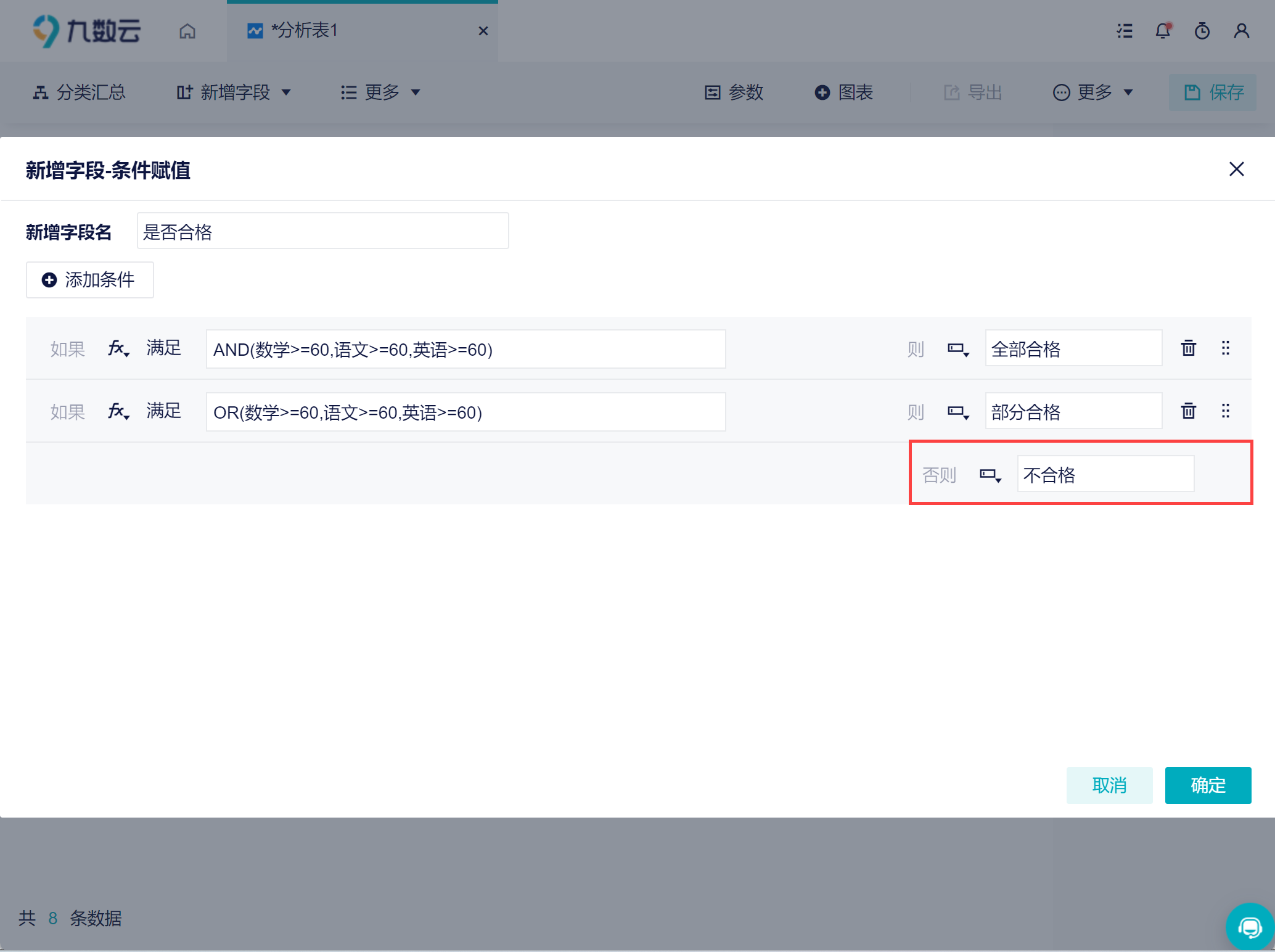Screen dimensions: 1275x952
Task: Cancel with the 取消 button
Action: point(1109,785)
